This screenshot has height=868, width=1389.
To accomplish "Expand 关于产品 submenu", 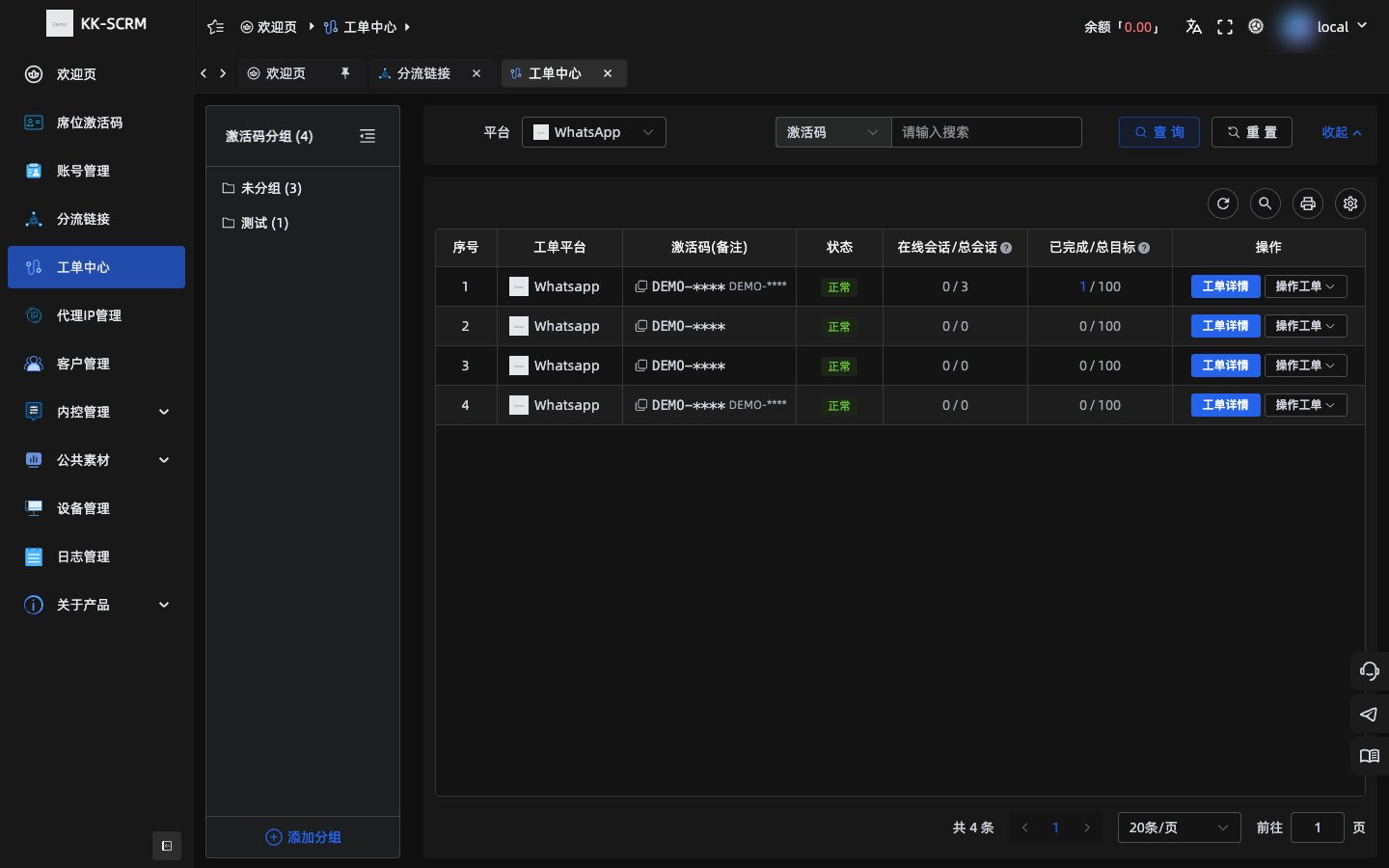I will pos(96,605).
